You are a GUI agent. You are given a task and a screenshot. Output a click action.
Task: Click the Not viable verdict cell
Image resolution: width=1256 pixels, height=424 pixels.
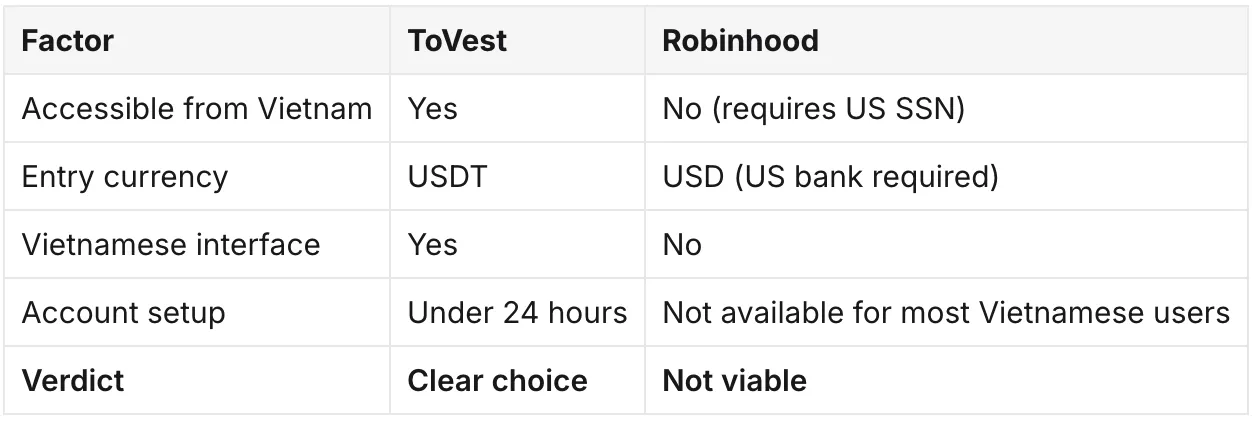coord(734,381)
